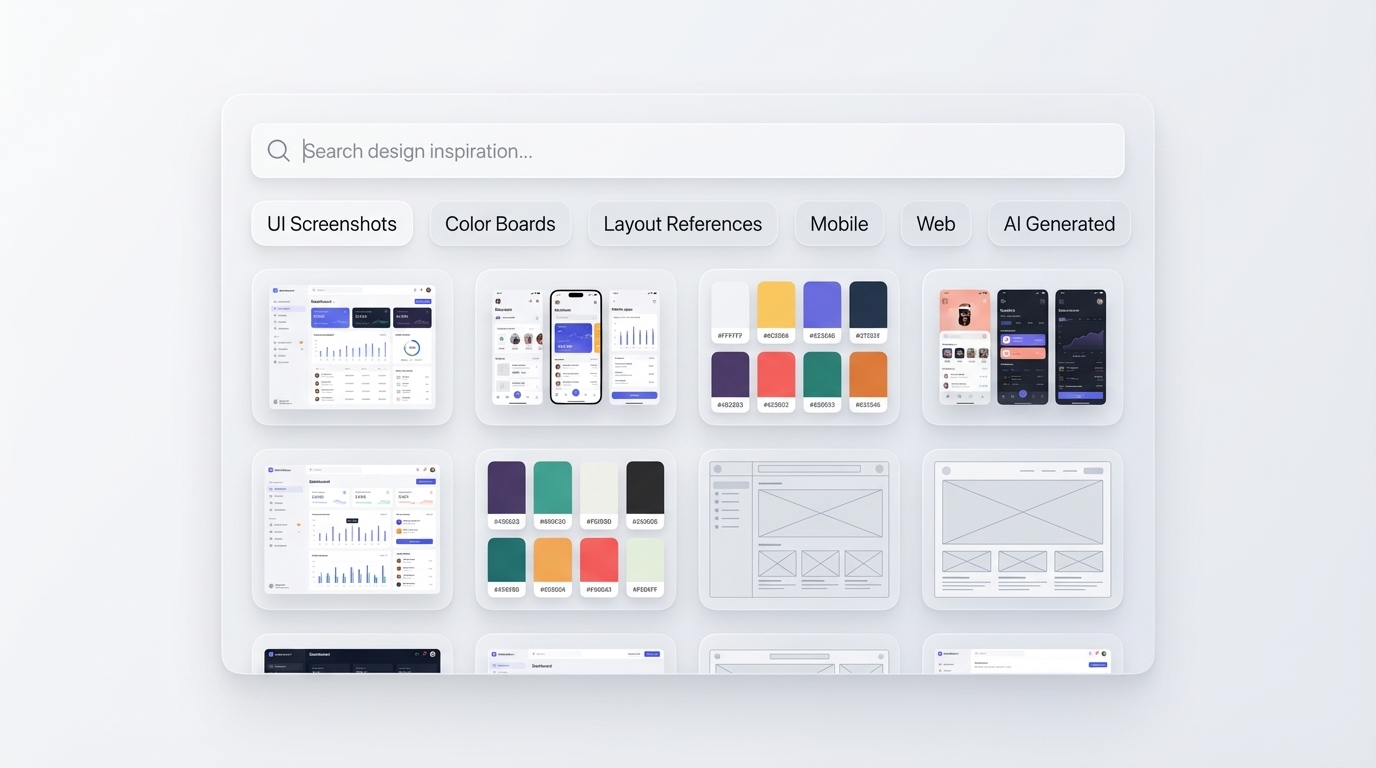Select the UI Screenshots filter chip
This screenshot has width=1376, height=768.
point(331,223)
